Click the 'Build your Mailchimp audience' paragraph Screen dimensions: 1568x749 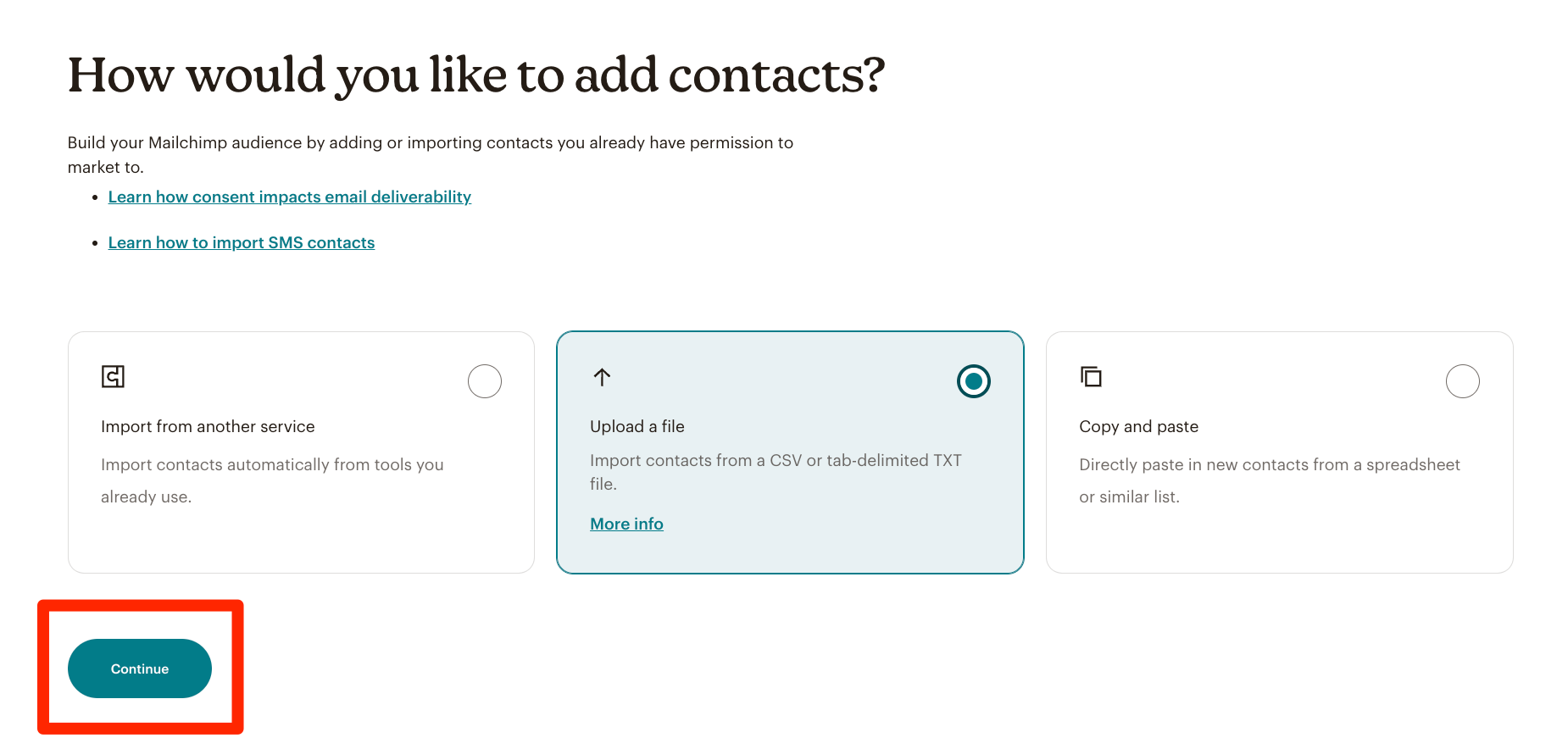coord(430,154)
